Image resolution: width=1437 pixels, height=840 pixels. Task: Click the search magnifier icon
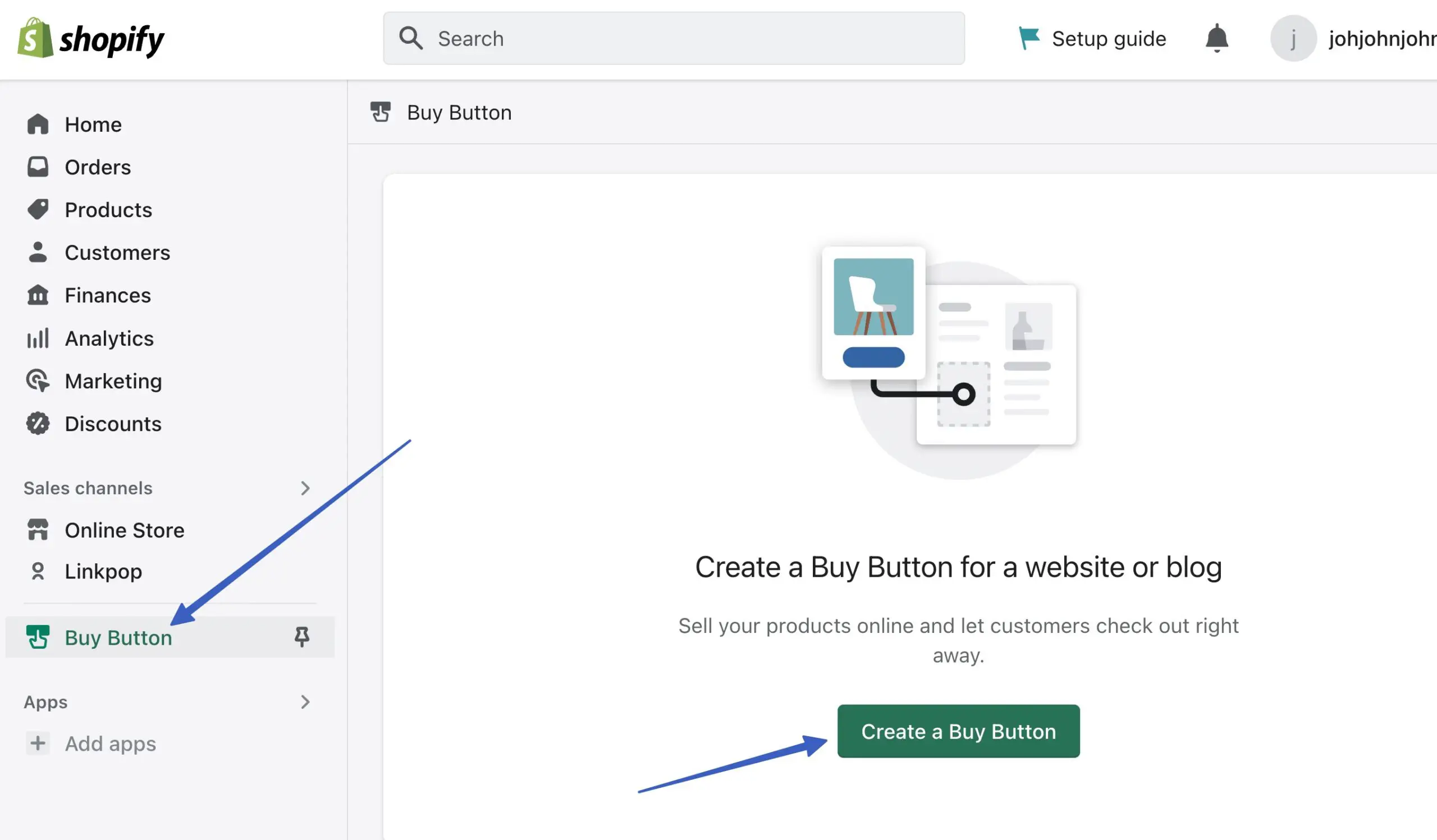point(410,38)
